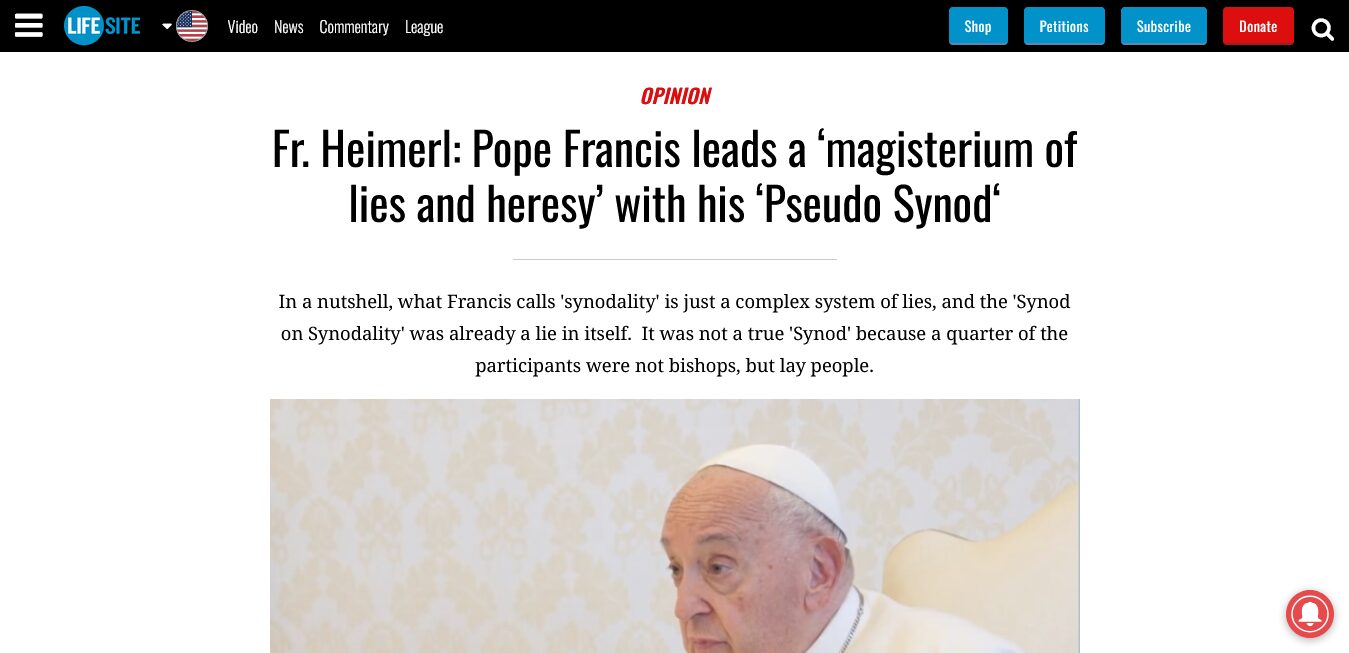Open the search magnifier icon
This screenshot has width=1349, height=653.
click(x=1322, y=29)
